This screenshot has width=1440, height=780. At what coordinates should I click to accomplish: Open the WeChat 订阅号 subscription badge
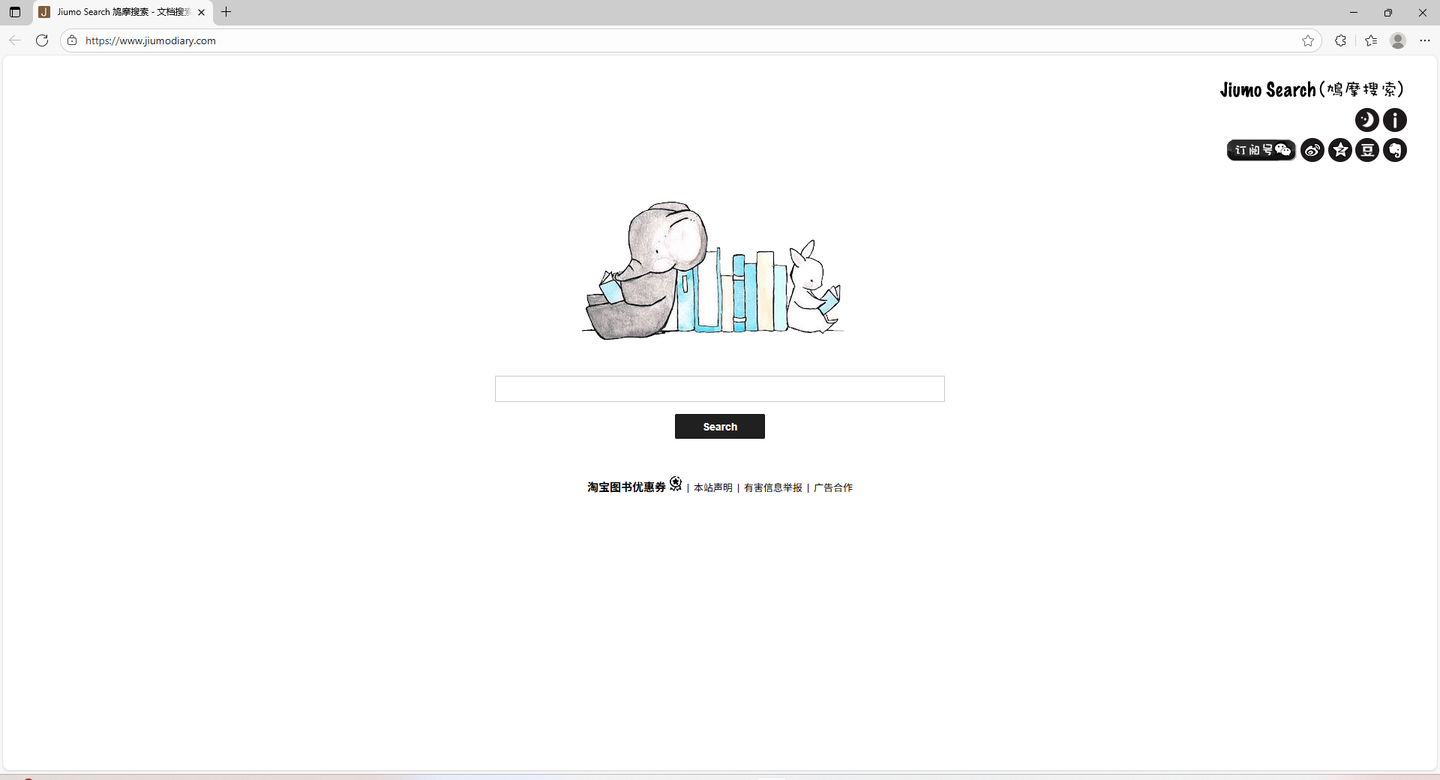[x=1262, y=150]
